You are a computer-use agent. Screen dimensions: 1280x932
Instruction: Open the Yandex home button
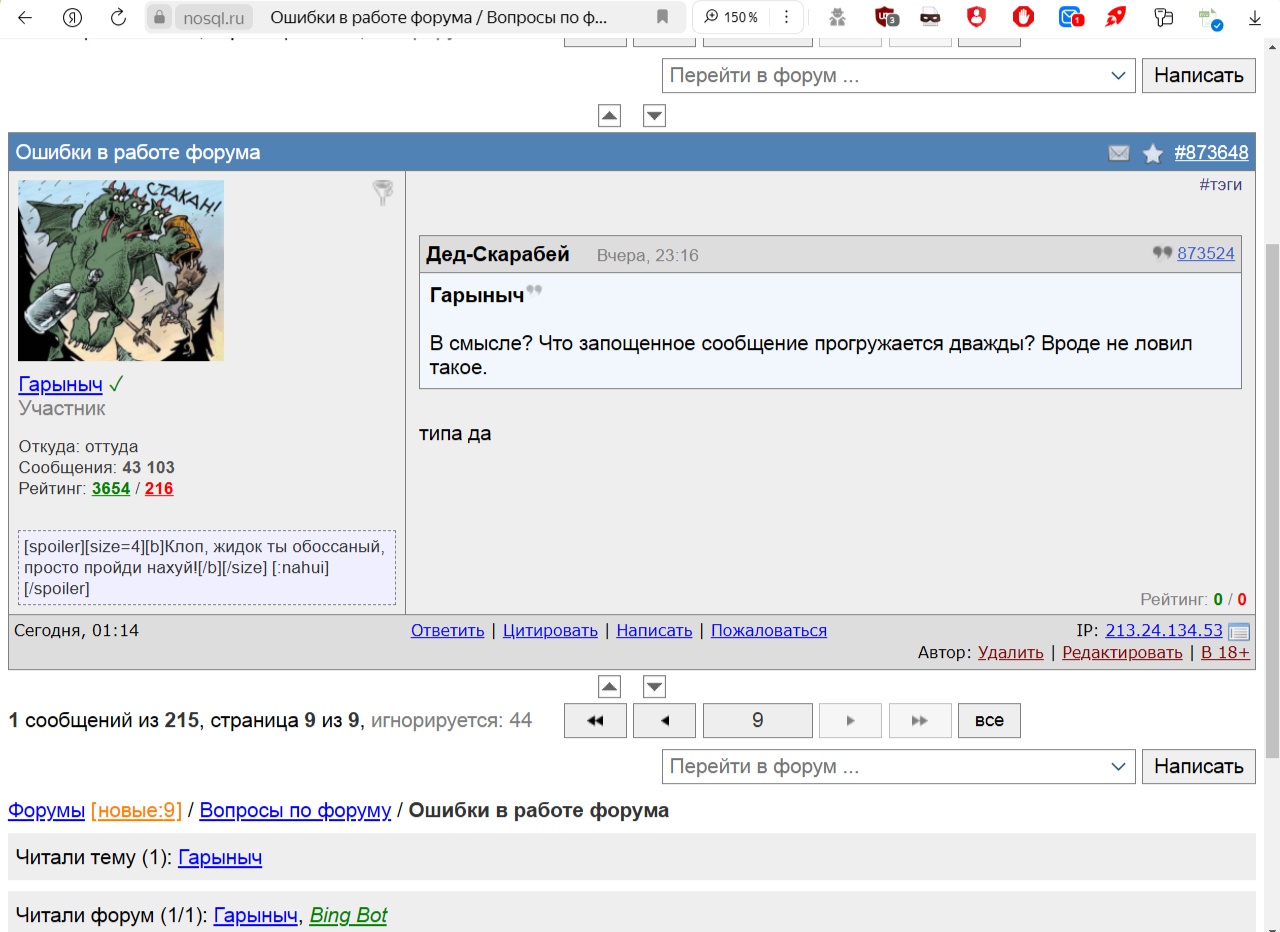(x=72, y=17)
